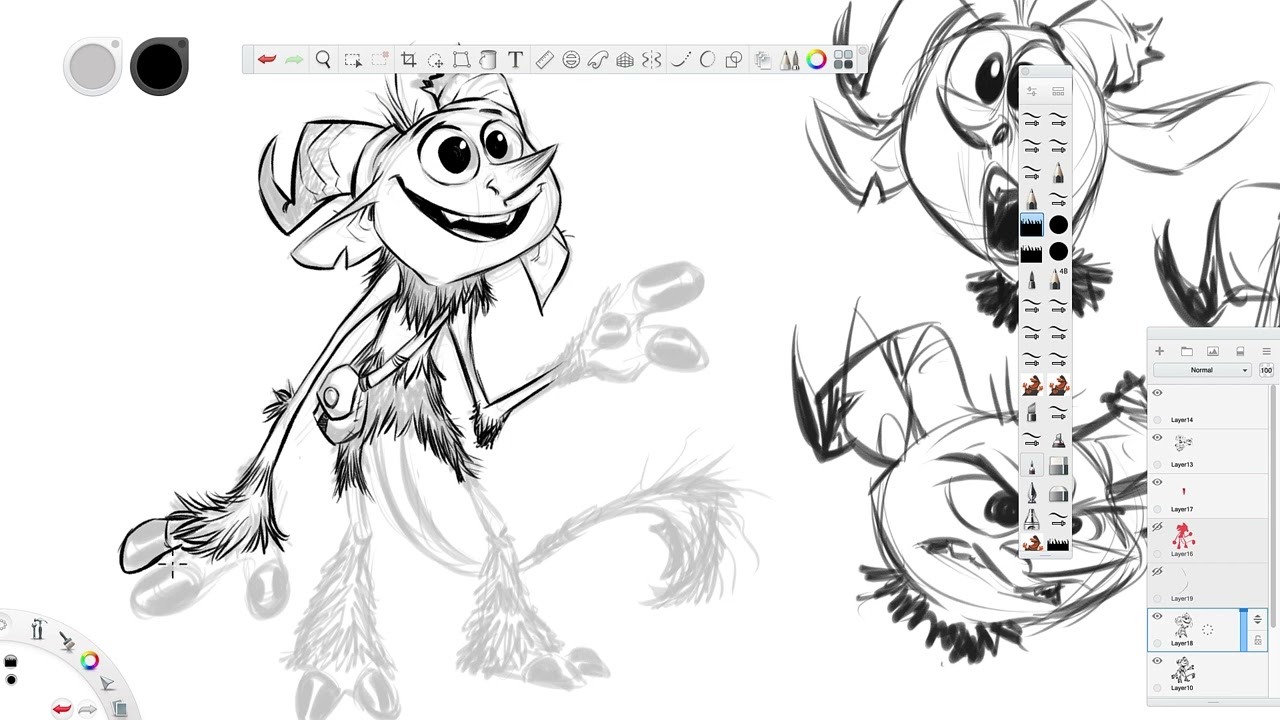1280x720 pixels.
Task: Select the lasso Quick Transform tool
Action: (x=435, y=60)
